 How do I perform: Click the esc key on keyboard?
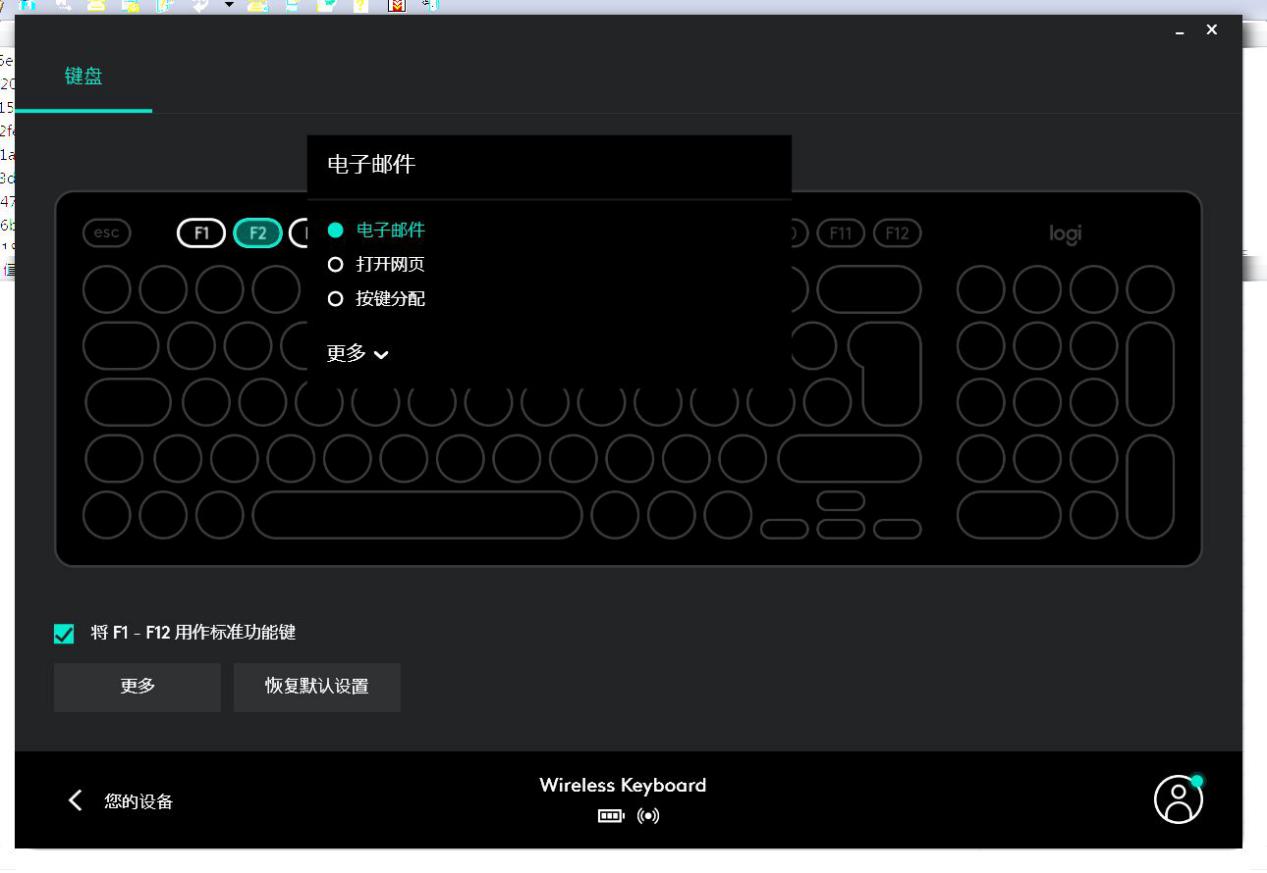(106, 233)
